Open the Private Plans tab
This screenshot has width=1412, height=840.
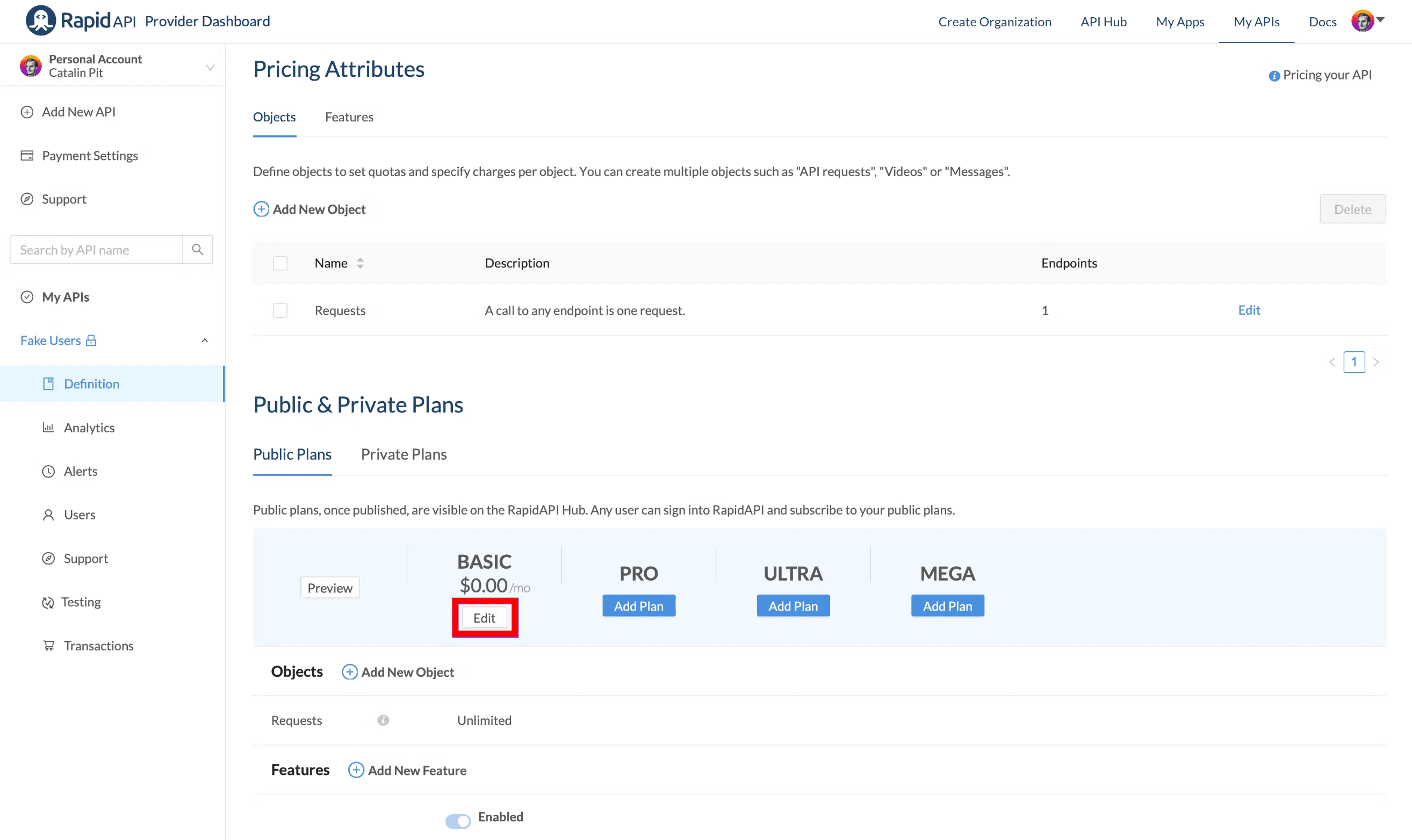tap(404, 454)
